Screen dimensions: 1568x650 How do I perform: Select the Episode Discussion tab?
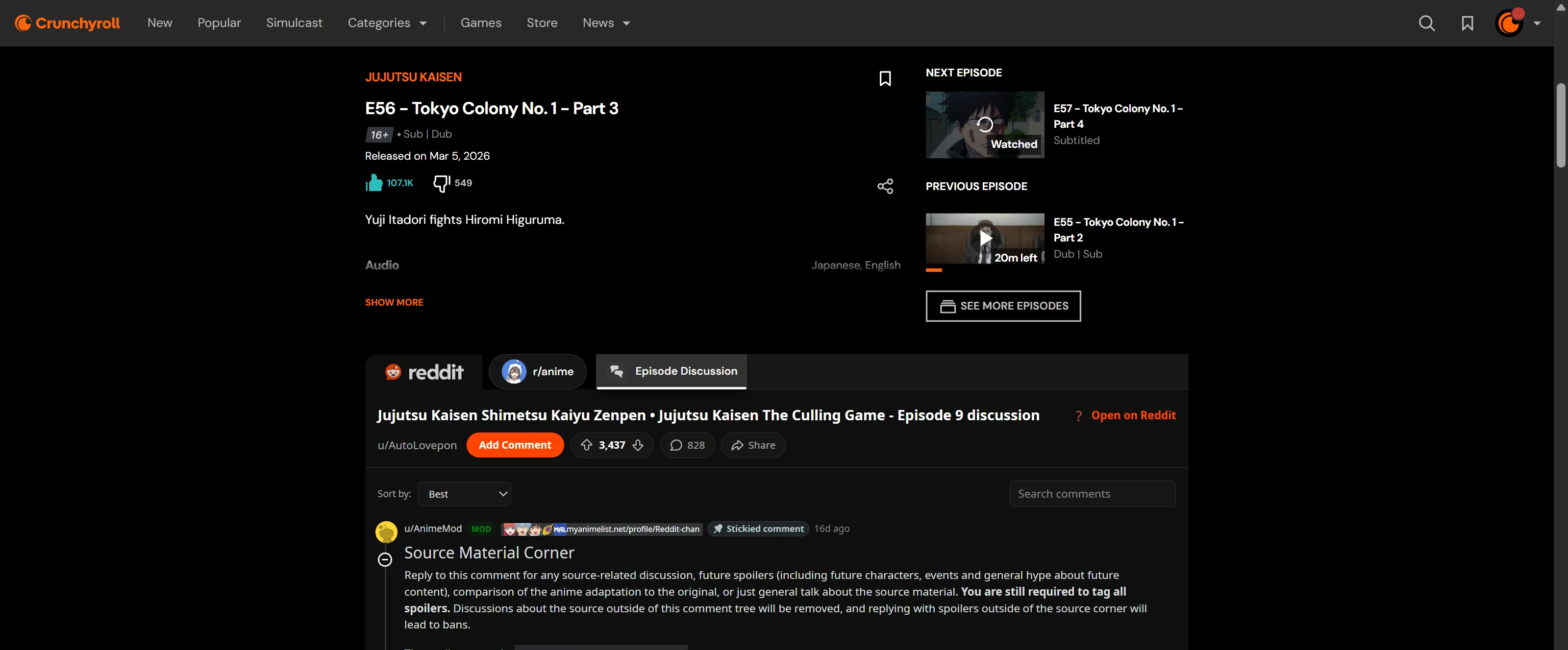tap(672, 371)
